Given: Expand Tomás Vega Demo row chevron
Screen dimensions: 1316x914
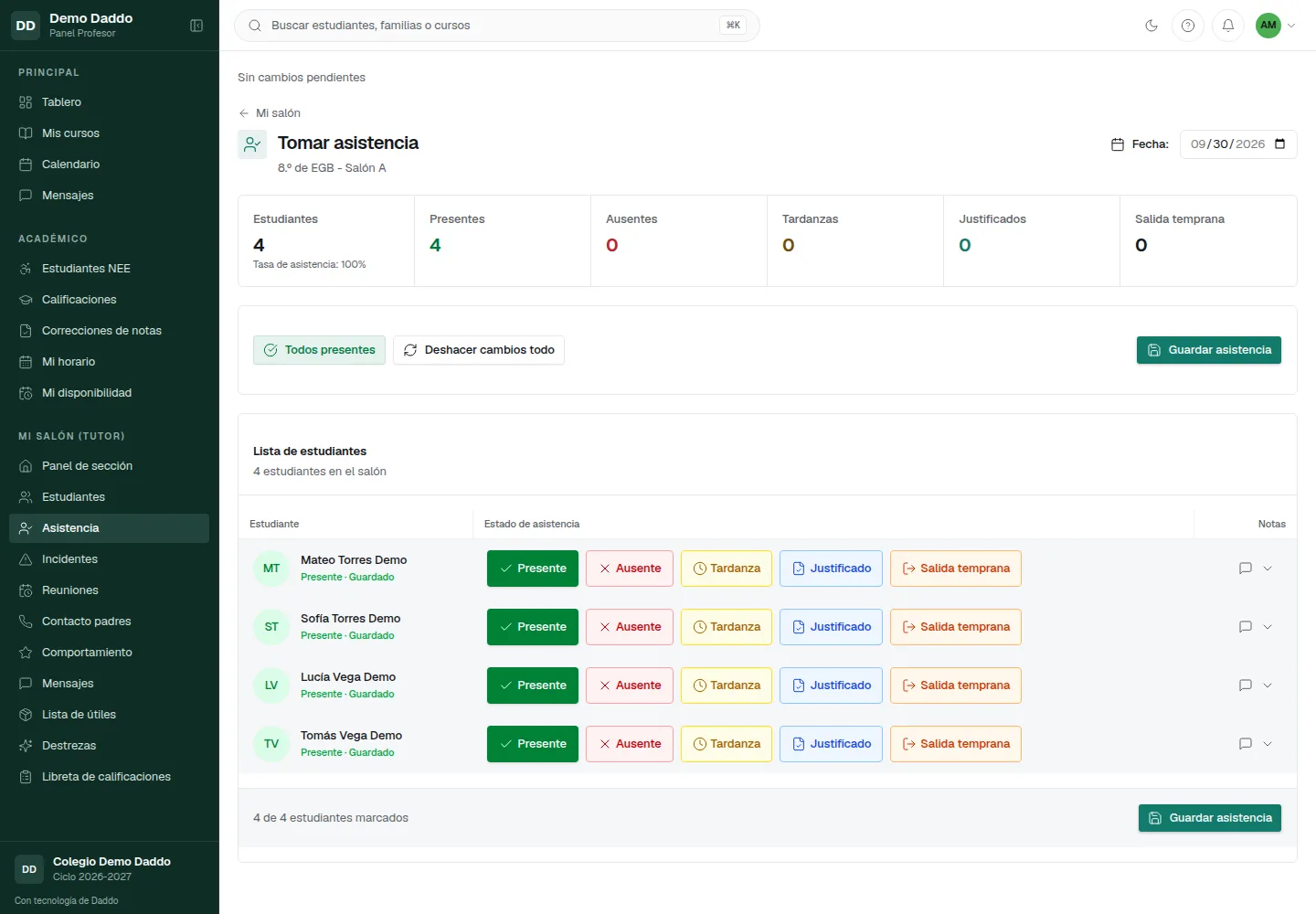Looking at the screenshot, I should point(1268,744).
